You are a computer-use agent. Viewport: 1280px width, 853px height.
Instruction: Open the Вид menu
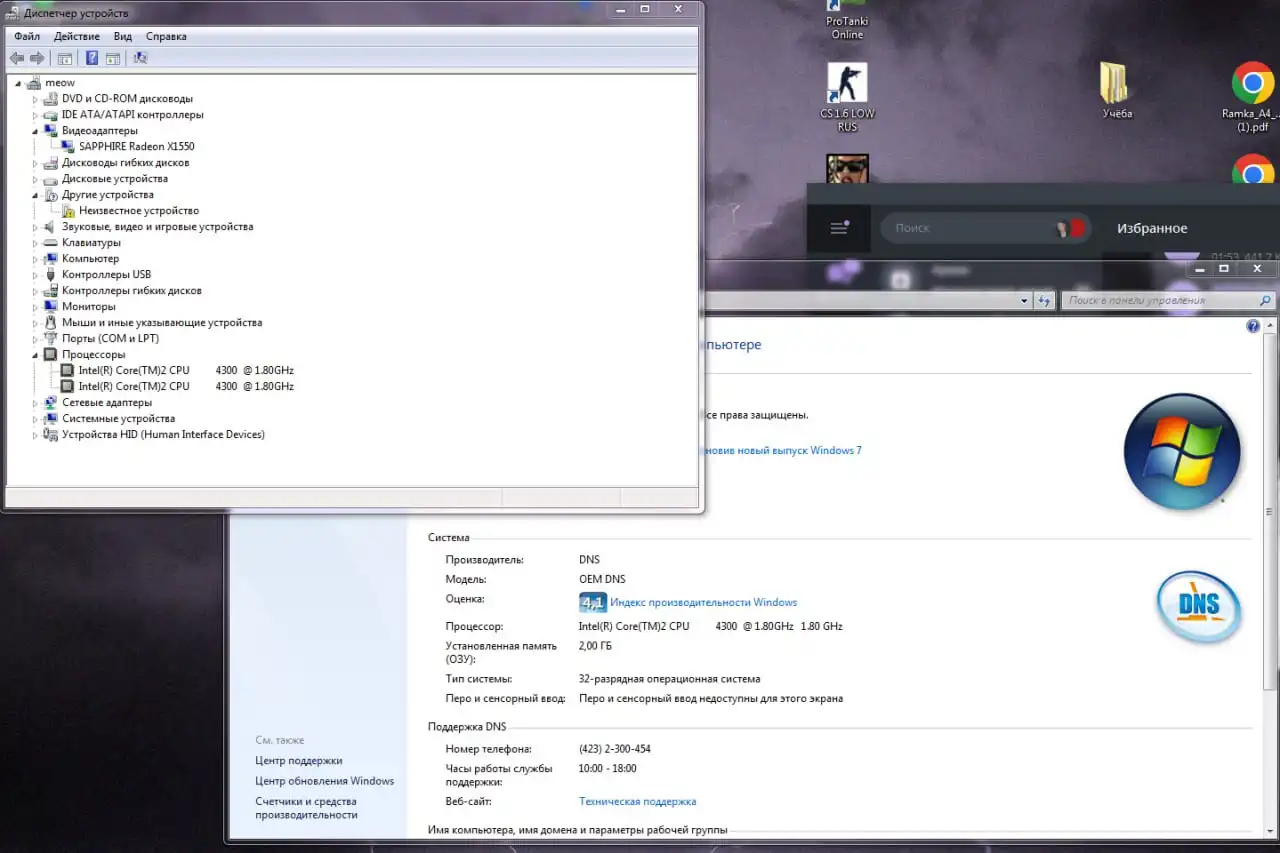123,36
